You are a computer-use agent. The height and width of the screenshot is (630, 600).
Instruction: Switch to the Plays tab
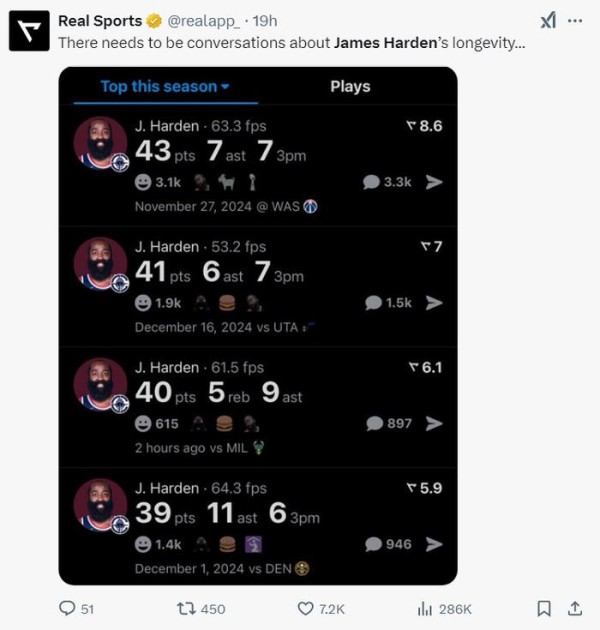point(350,86)
